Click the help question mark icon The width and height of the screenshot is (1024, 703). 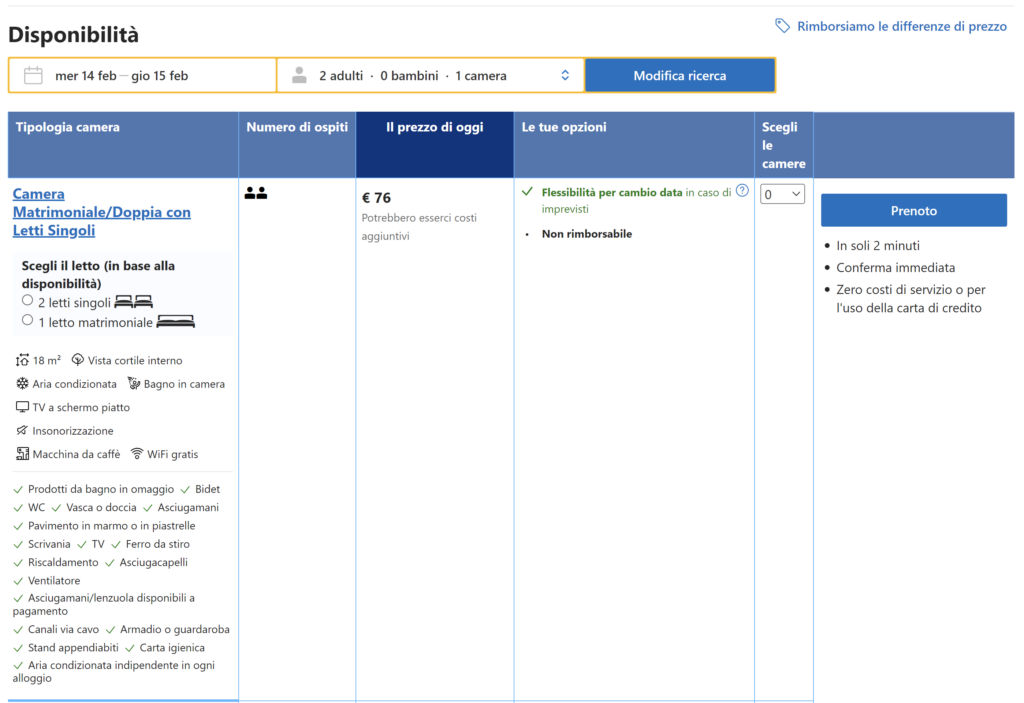(742, 191)
